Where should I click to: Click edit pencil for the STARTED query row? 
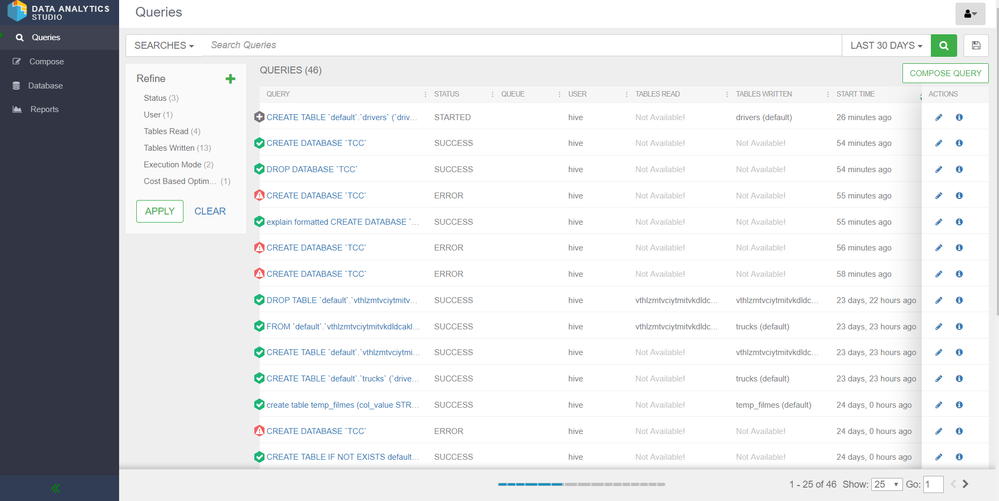938,118
